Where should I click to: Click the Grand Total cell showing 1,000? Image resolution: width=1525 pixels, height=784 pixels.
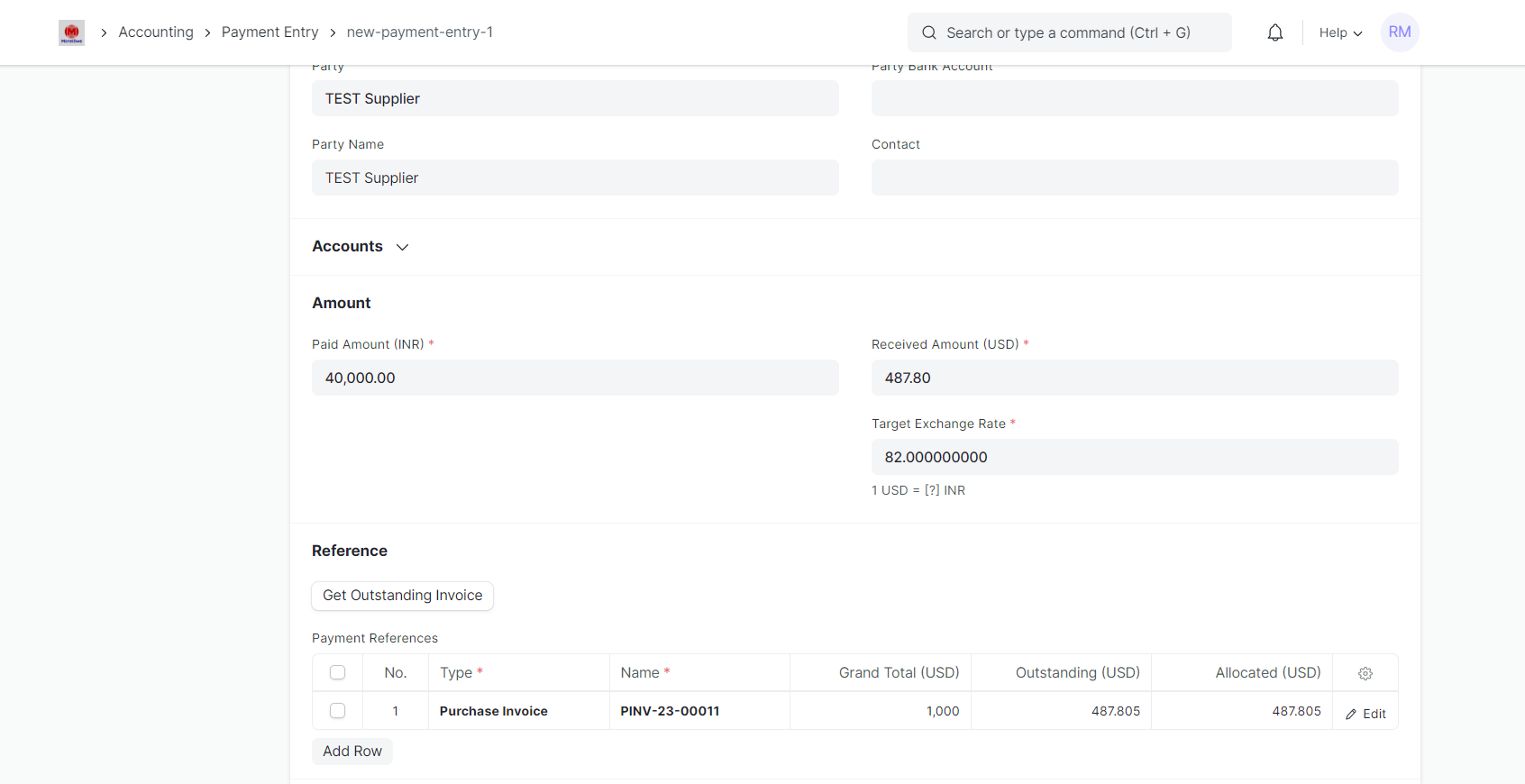pos(881,711)
